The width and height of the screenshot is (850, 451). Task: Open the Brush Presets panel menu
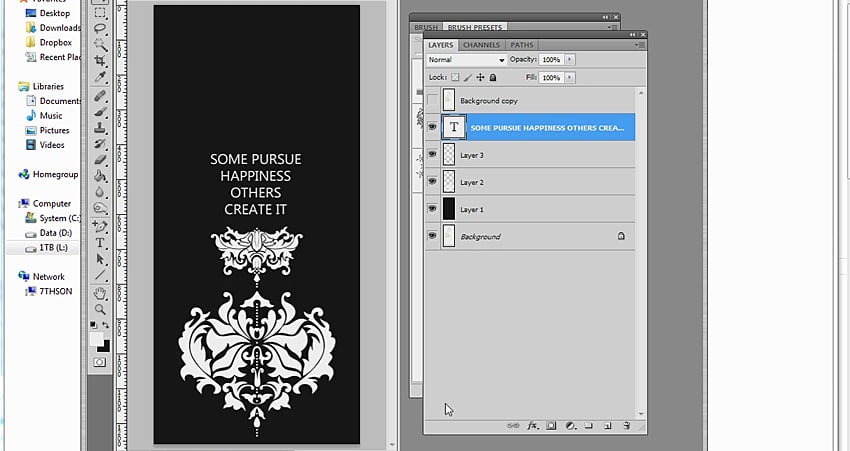click(613, 27)
